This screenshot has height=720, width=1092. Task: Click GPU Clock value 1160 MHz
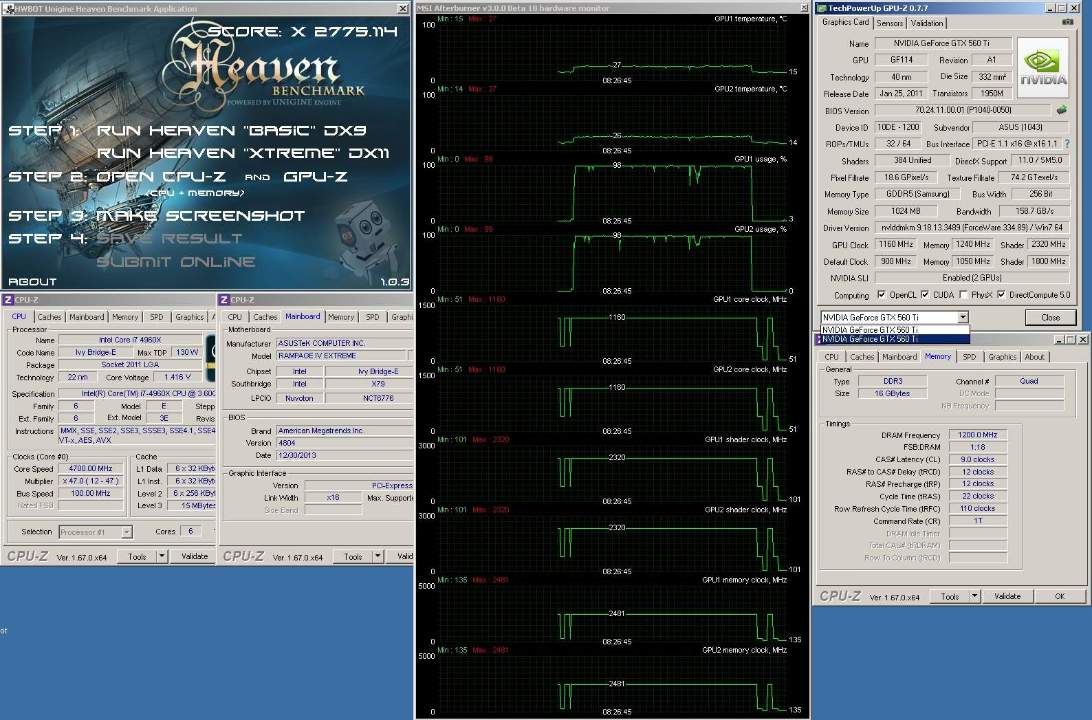pos(896,244)
